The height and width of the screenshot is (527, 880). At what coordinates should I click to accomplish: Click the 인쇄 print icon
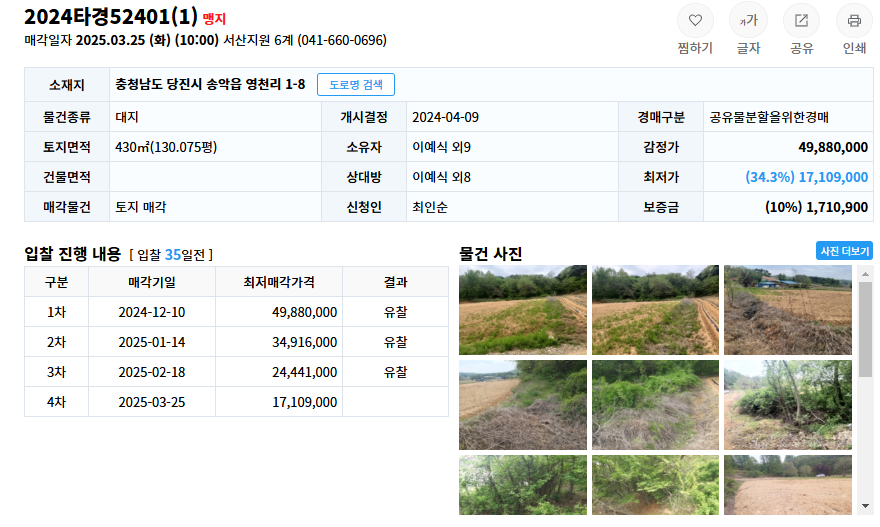(854, 21)
